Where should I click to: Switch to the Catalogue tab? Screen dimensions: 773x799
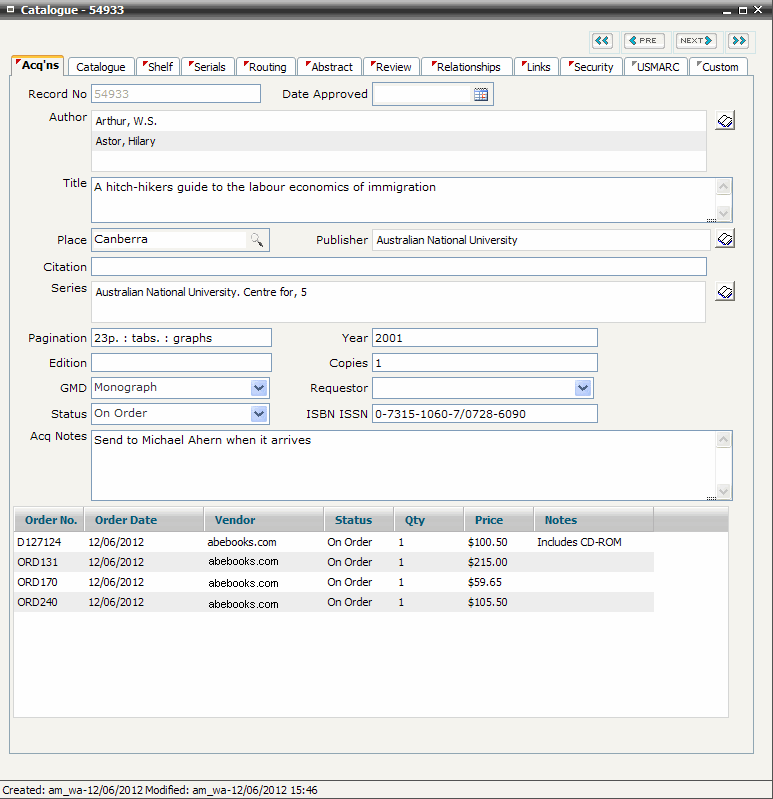tap(101, 67)
